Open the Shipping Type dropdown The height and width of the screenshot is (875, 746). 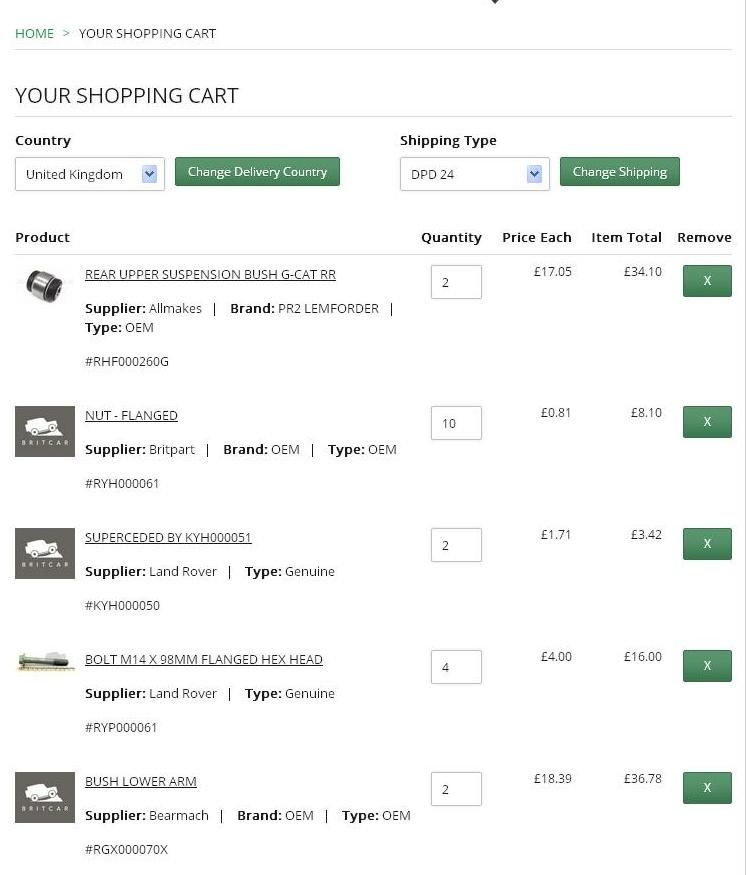(475, 174)
